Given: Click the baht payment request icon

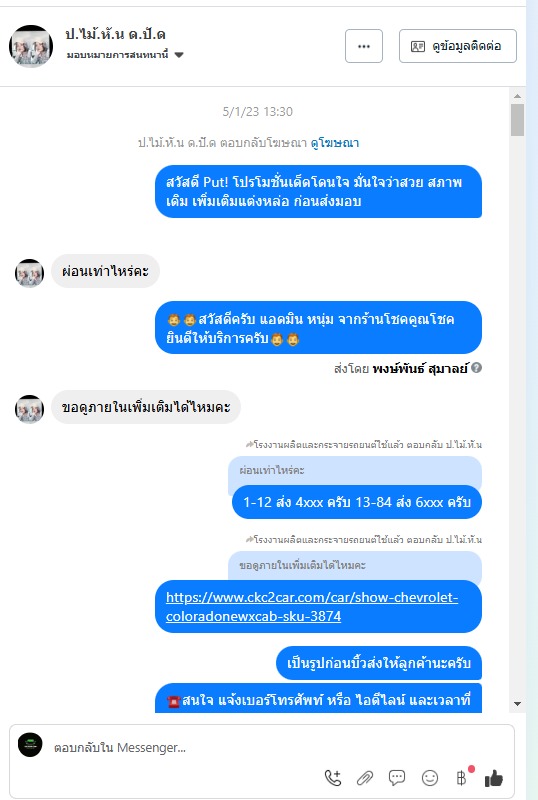Looking at the screenshot, I should click(x=461, y=777).
